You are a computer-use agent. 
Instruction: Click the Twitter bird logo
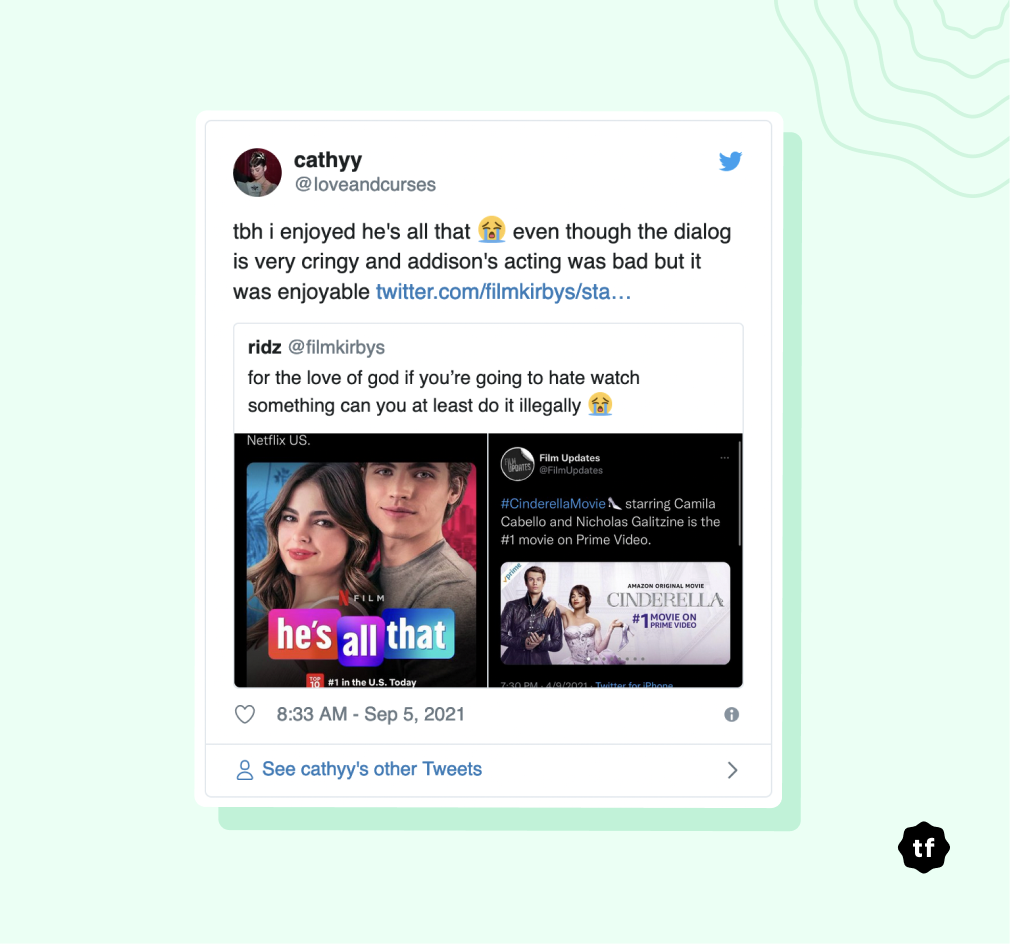[730, 161]
